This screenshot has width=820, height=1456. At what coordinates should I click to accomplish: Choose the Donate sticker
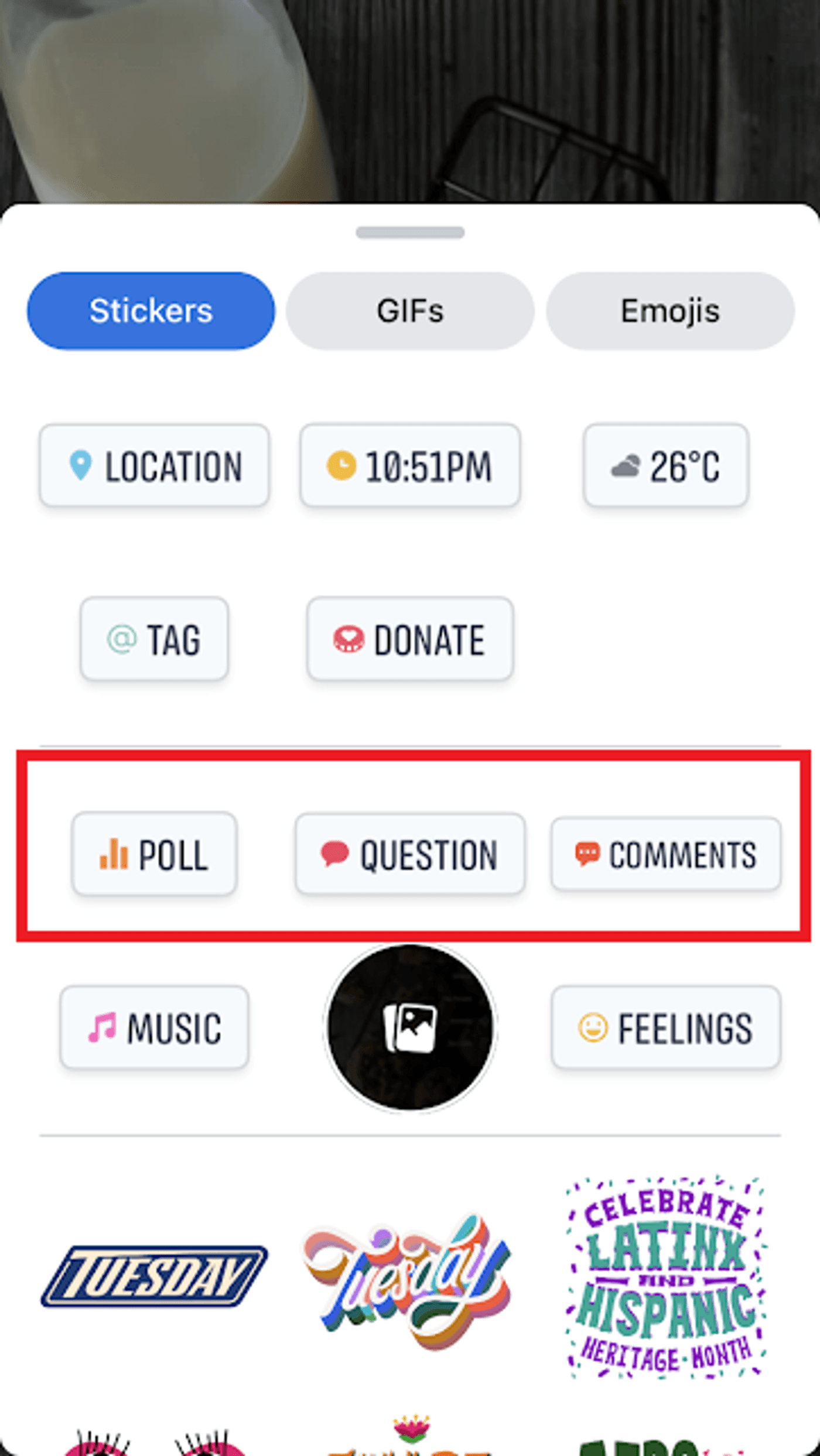pyautogui.click(x=410, y=639)
